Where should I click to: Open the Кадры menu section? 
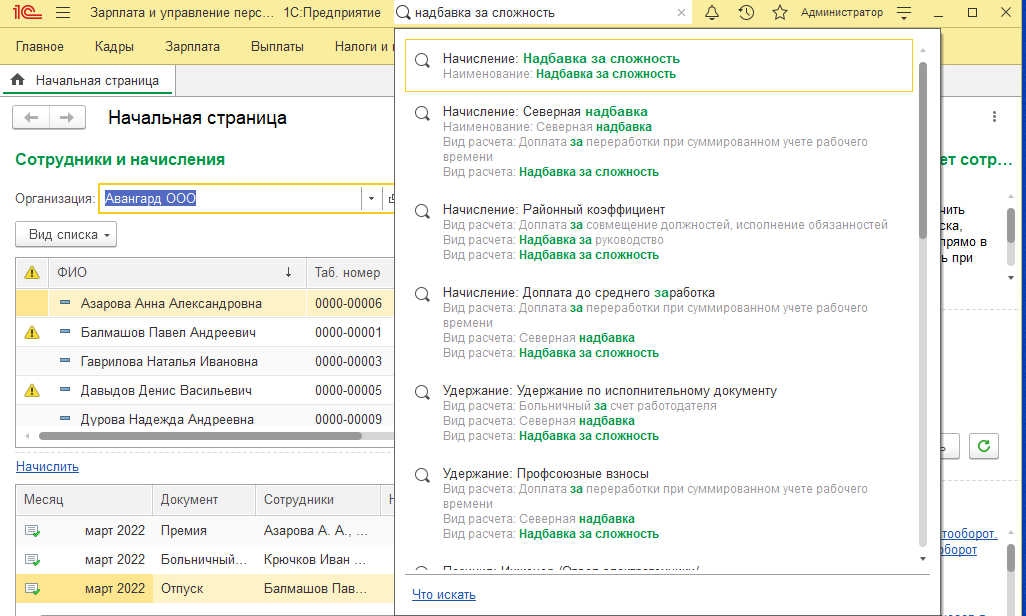coord(115,47)
